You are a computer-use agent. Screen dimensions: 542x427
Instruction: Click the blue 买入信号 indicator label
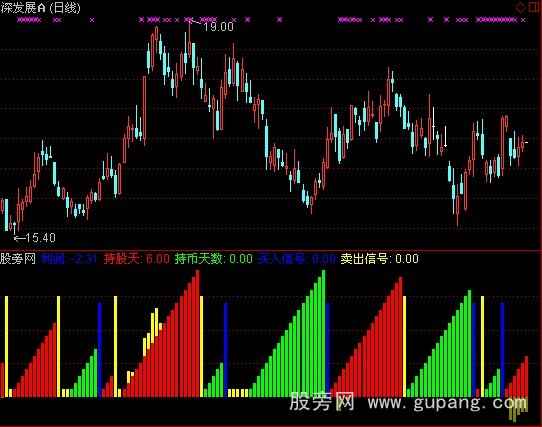coord(297,259)
